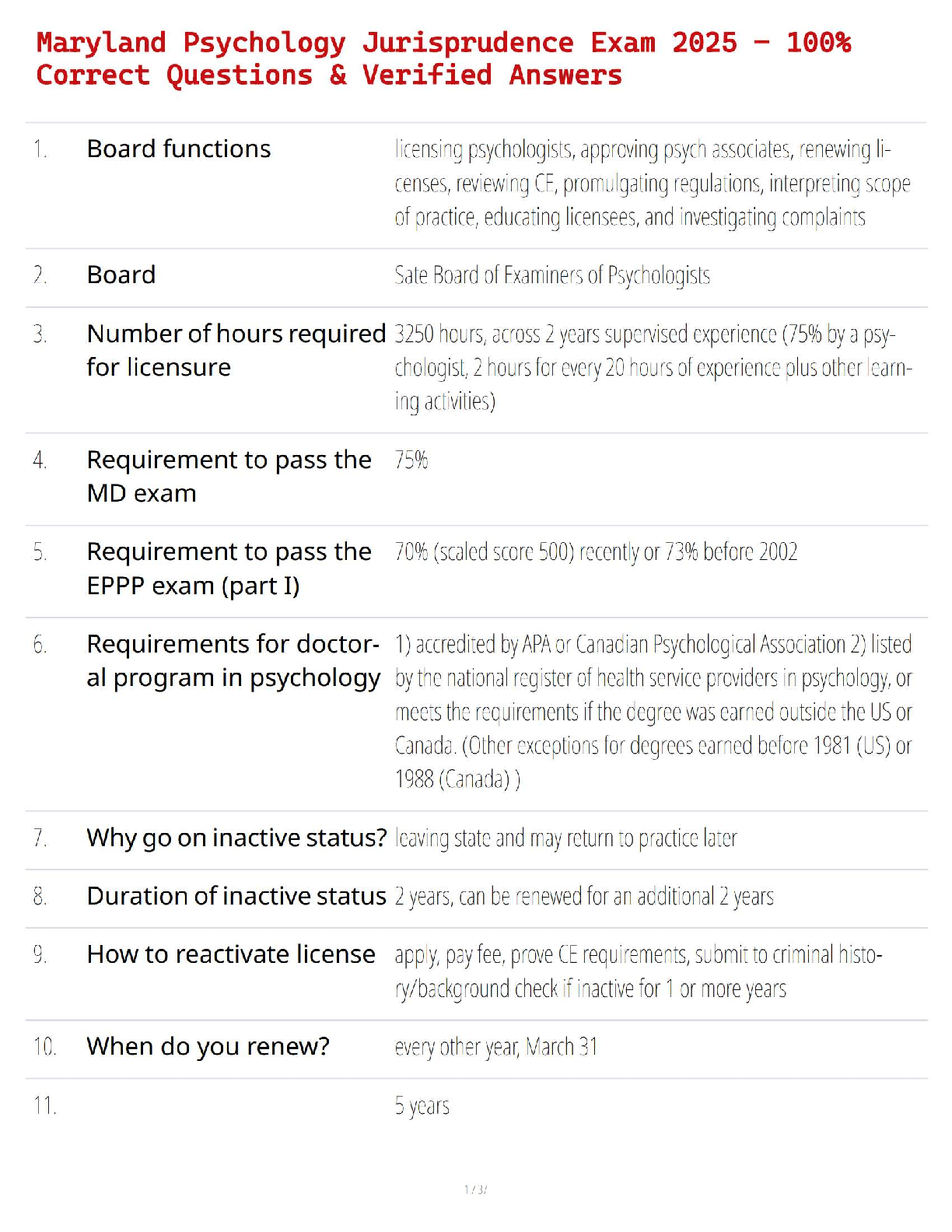Click the 70% scaled score 500 answer
Viewport: 952px width, 1232px height.
click(596, 551)
